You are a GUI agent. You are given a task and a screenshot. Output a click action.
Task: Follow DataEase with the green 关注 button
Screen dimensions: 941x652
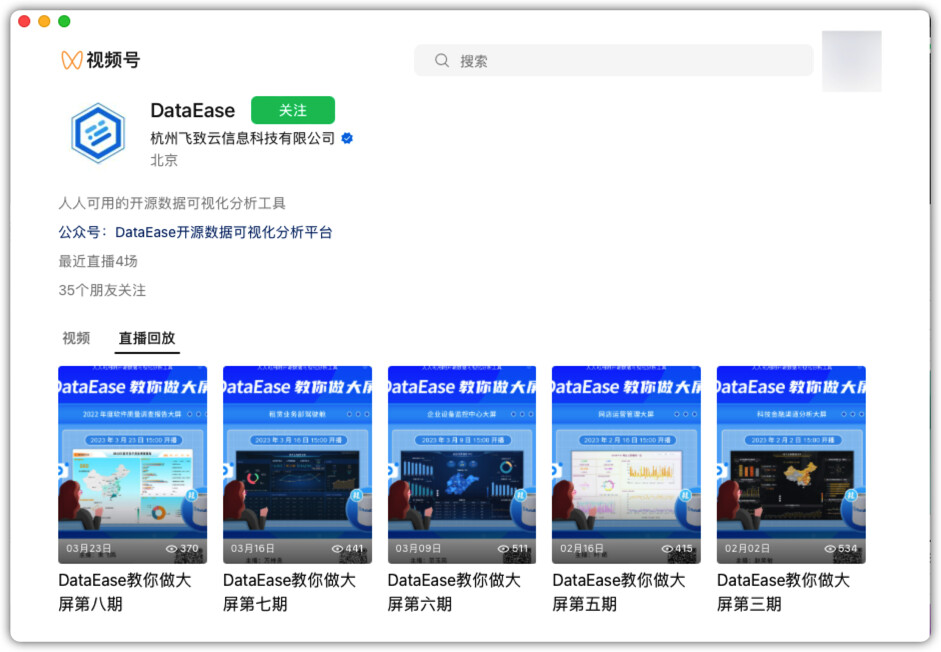pos(292,110)
